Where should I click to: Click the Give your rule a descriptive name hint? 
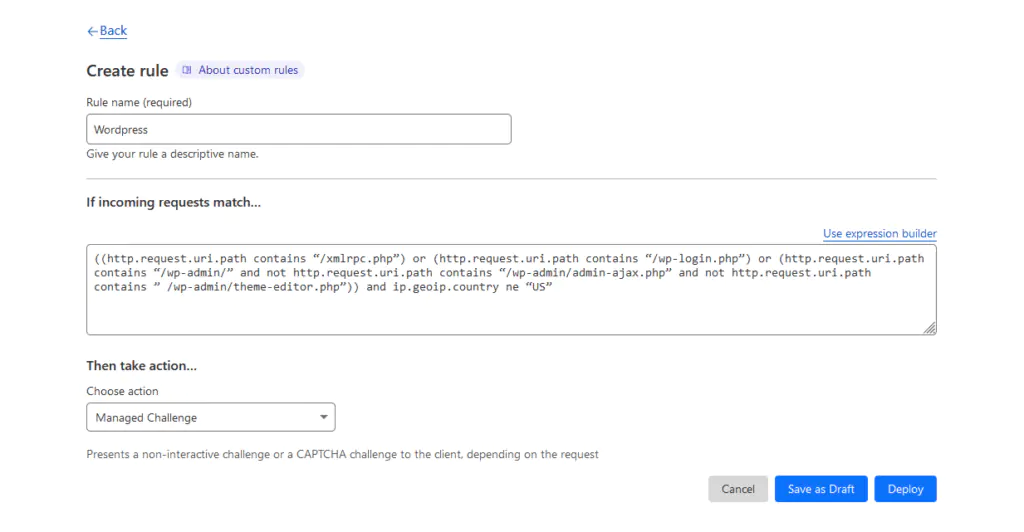[x=172, y=154]
